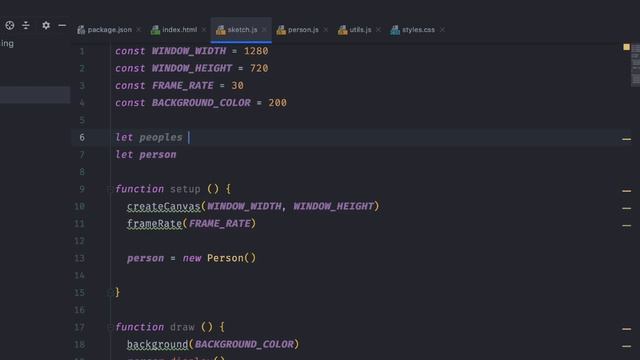The image size is (640, 360).
Task: Close the person.js tab
Action: pyautogui.click(x=326, y=30)
